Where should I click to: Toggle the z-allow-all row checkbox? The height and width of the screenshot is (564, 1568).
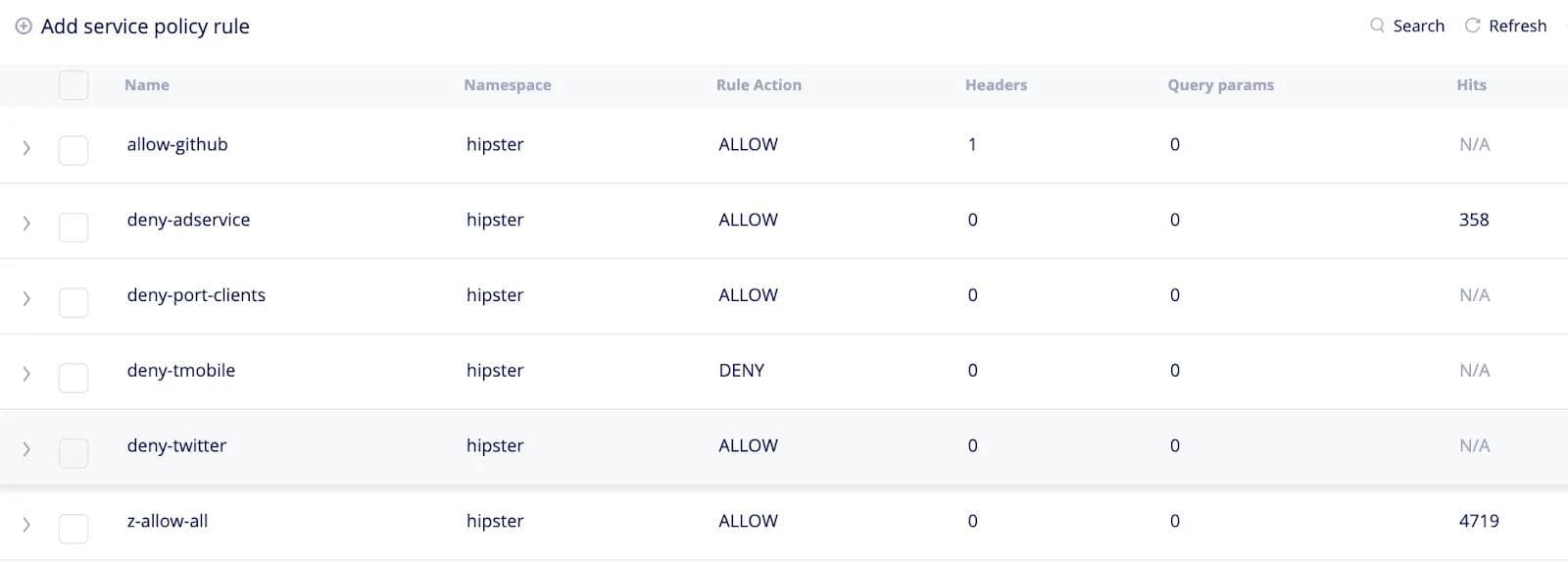coord(73,528)
